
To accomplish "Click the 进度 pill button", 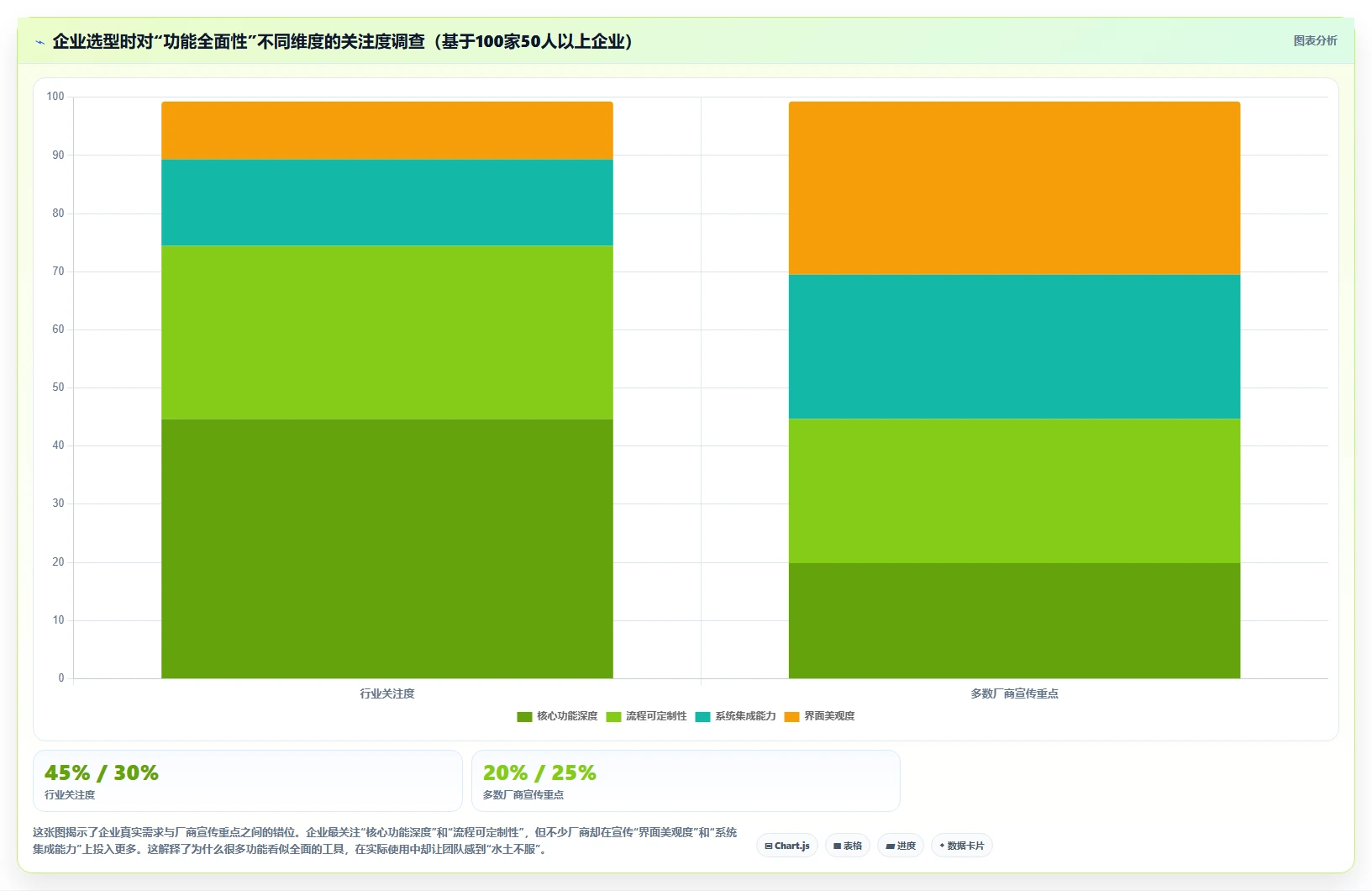I will tap(901, 846).
